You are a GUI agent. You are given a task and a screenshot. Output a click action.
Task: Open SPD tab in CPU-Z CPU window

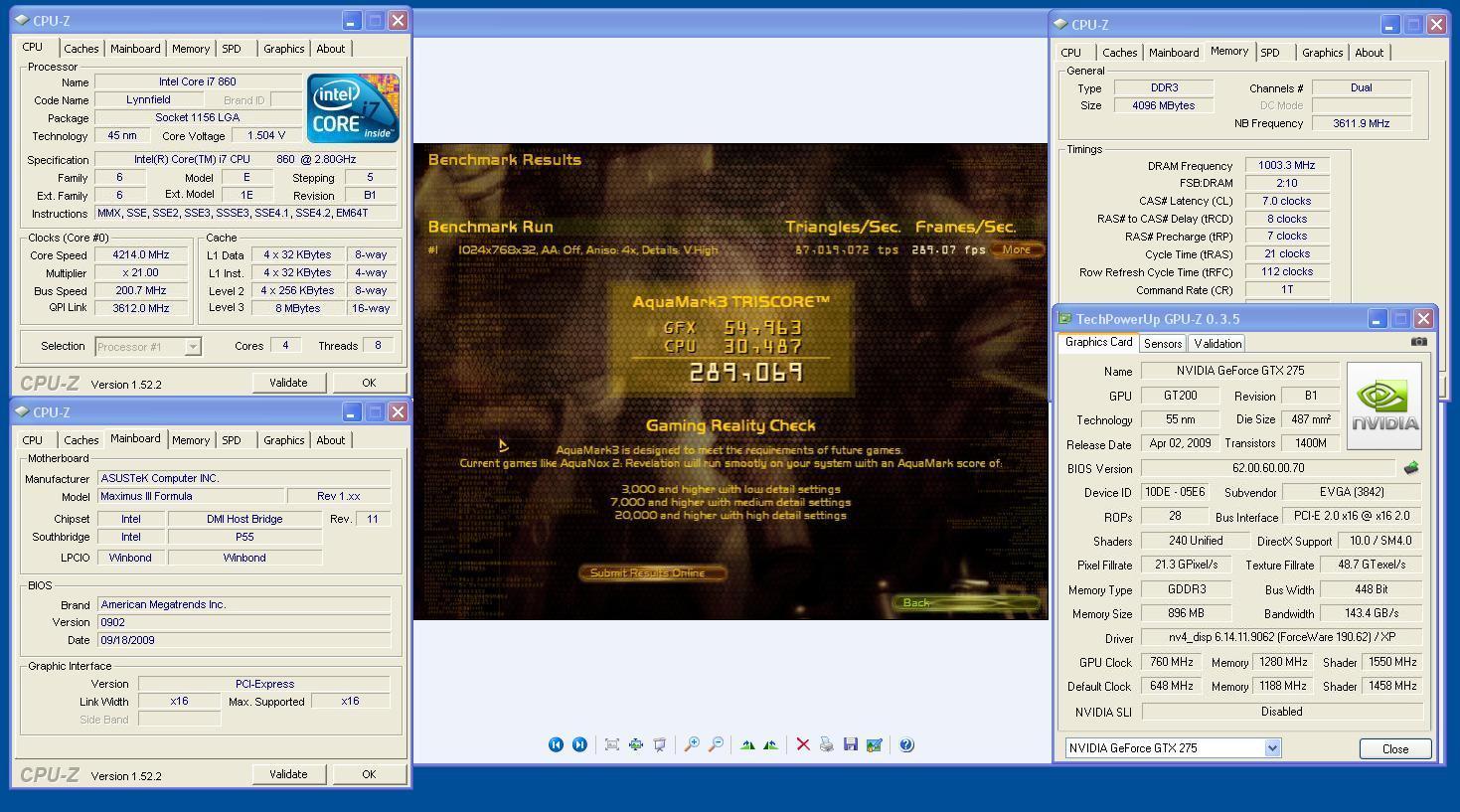pos(232,49)
